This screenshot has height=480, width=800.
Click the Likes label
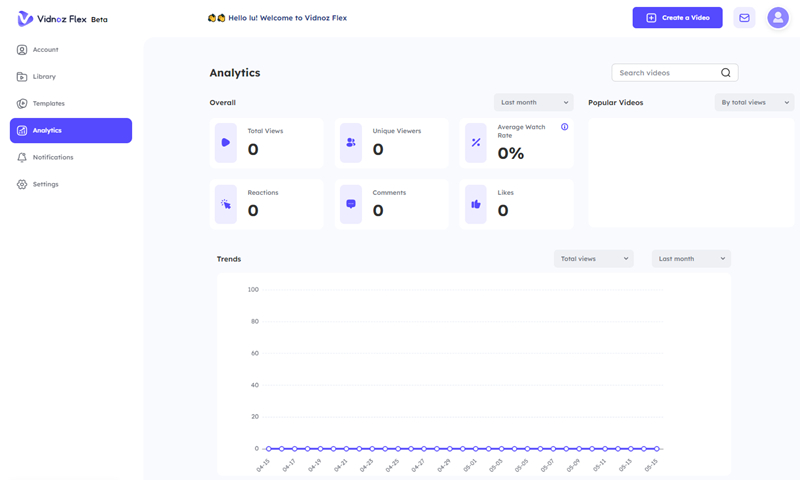click(506, 193)
